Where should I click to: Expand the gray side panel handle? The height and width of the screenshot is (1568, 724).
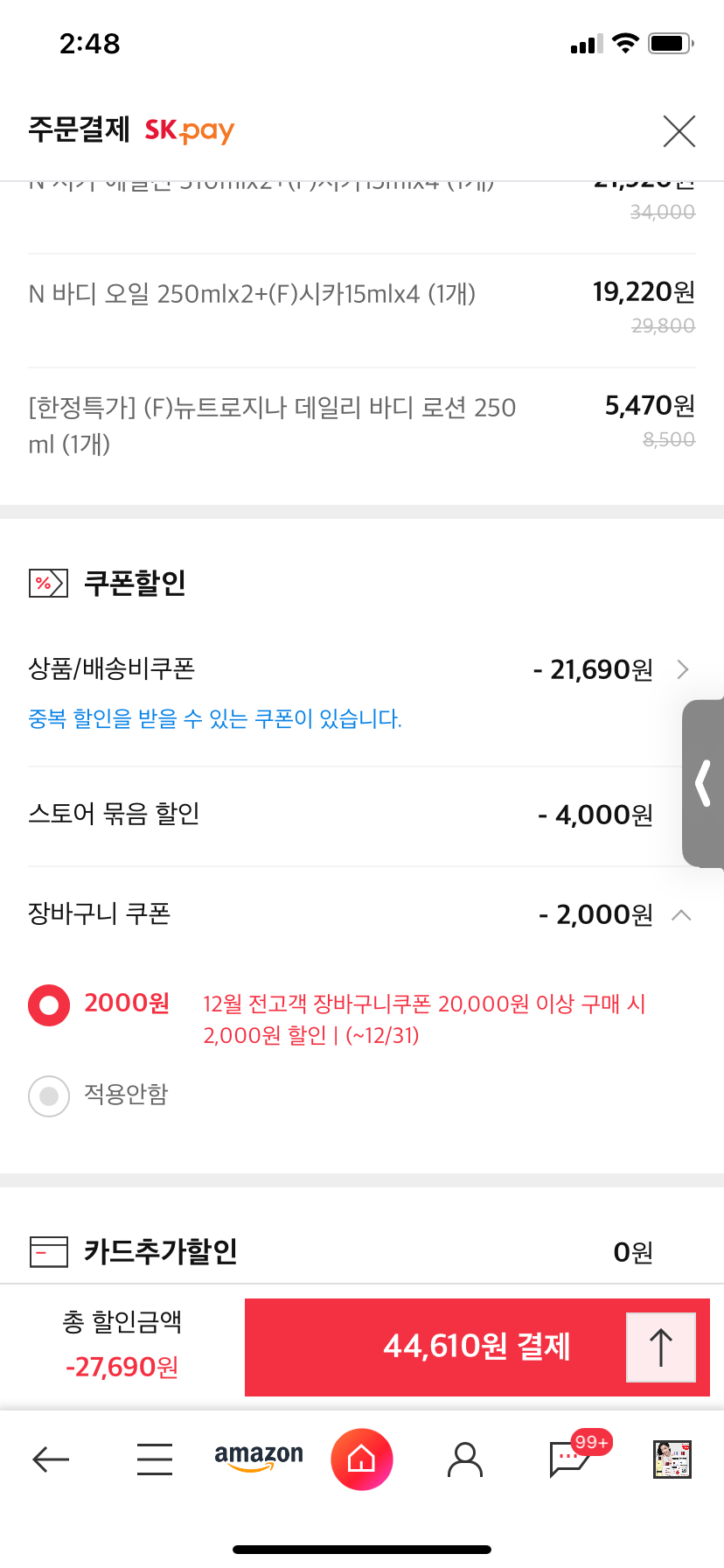(703, 783)
